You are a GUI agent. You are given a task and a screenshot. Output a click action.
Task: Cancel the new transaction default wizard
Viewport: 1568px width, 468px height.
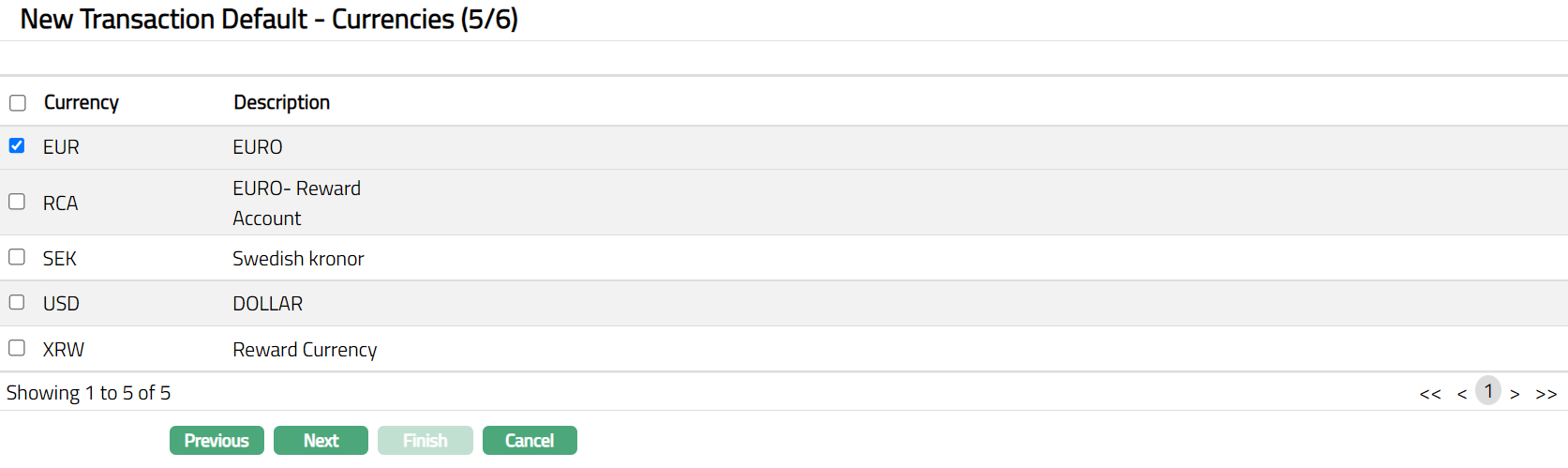coord(530,441)
